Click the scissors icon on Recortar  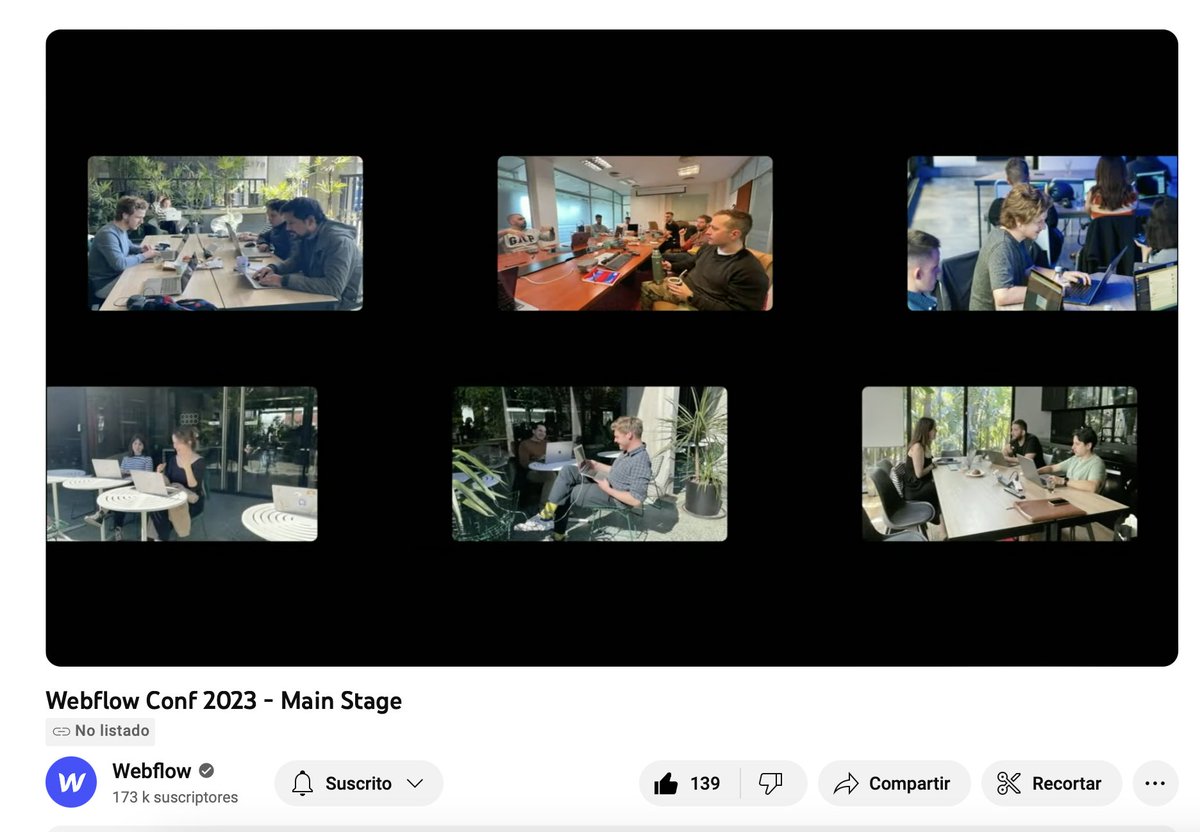tap(1009, 784)
